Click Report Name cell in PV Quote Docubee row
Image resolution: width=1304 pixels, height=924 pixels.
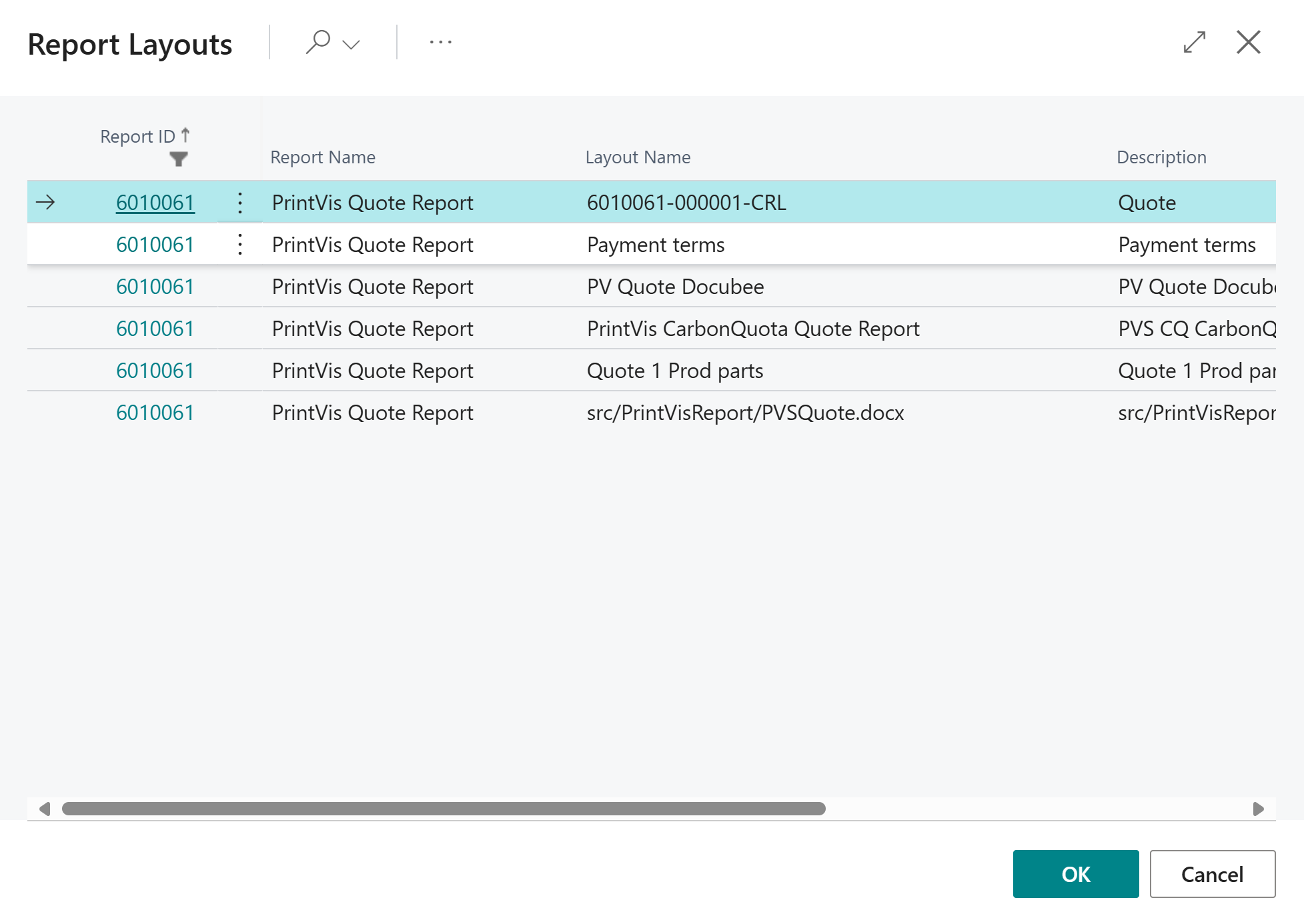[x=372, y=287]
